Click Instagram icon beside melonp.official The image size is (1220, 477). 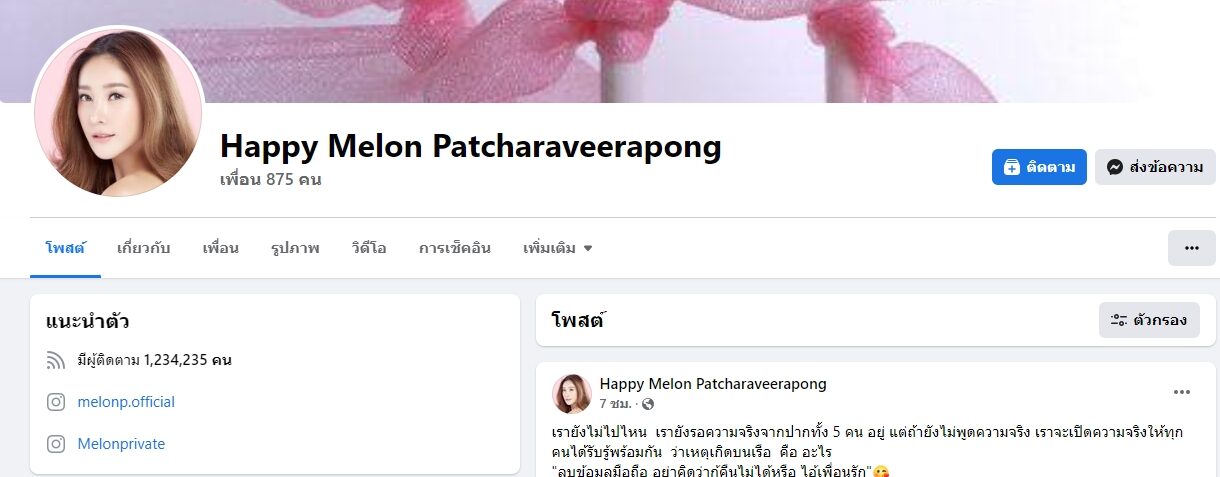click(x=56, y=402)
